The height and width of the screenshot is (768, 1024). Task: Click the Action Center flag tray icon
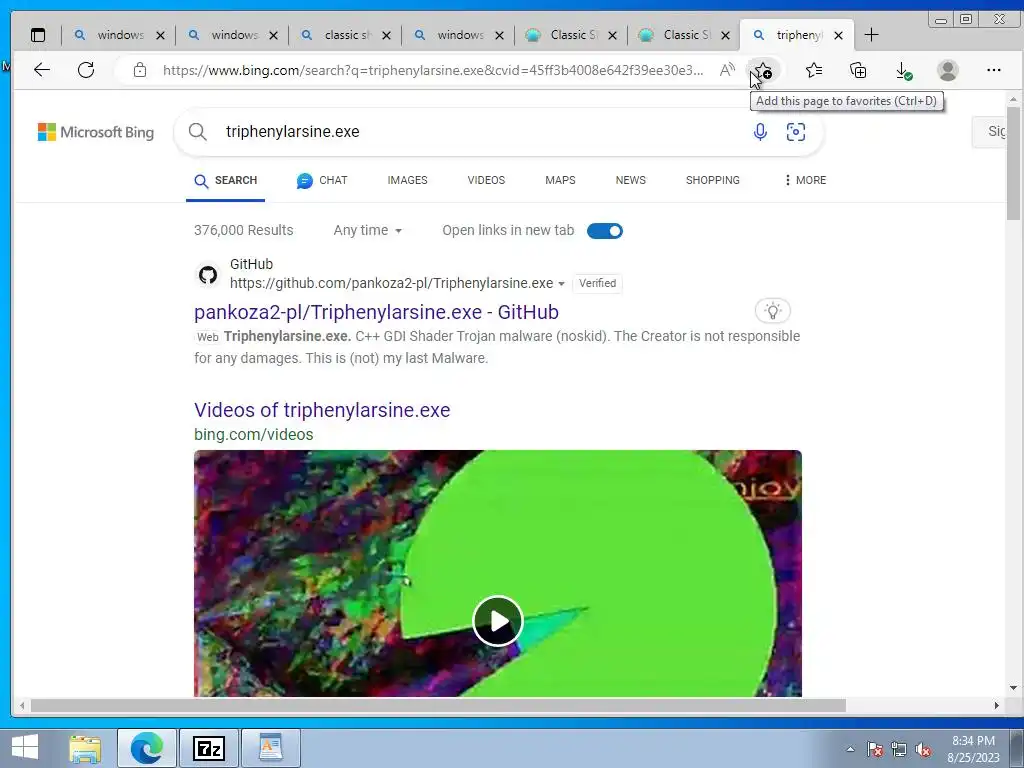(x=875, y=750)
